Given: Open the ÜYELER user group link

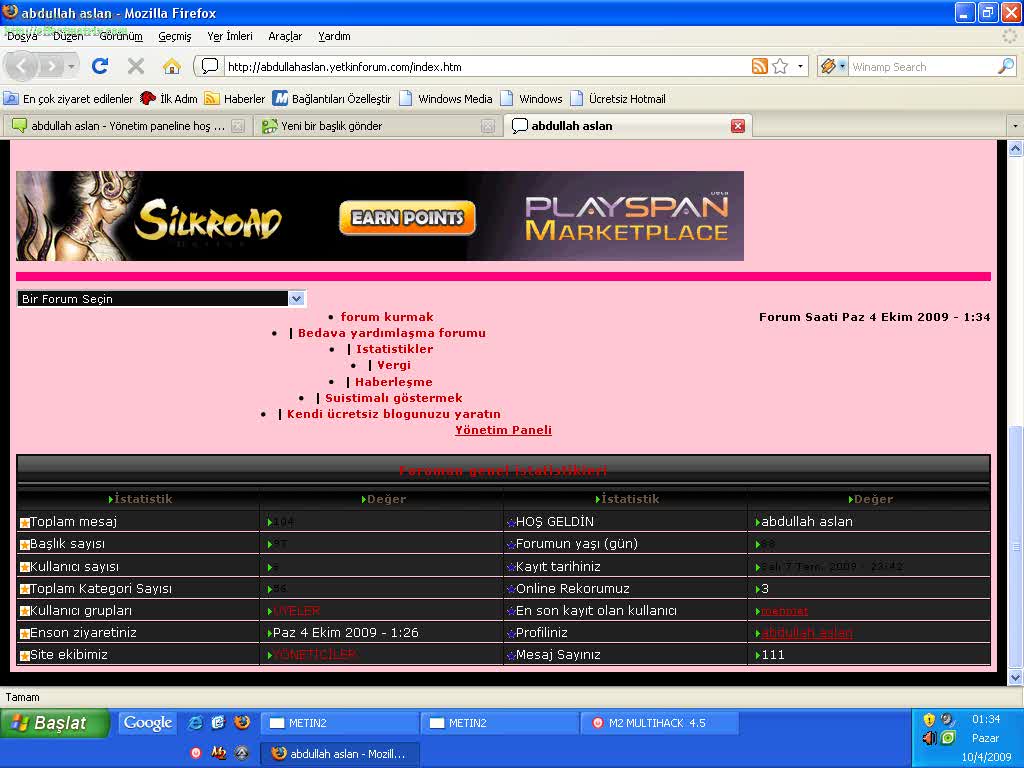Looking at the screenshot, I should pos(296,611).
